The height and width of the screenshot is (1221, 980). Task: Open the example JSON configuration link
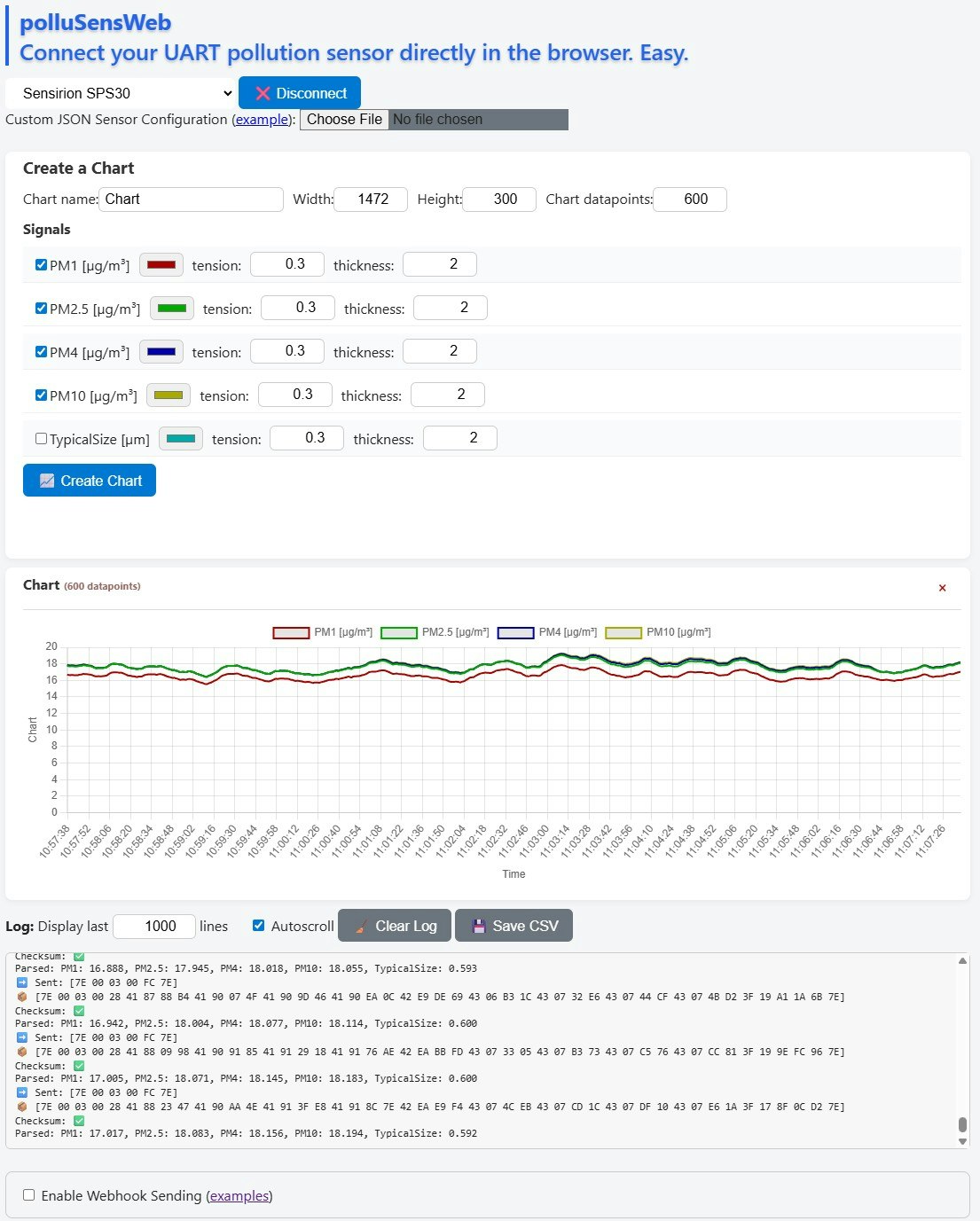coord(261,119)
